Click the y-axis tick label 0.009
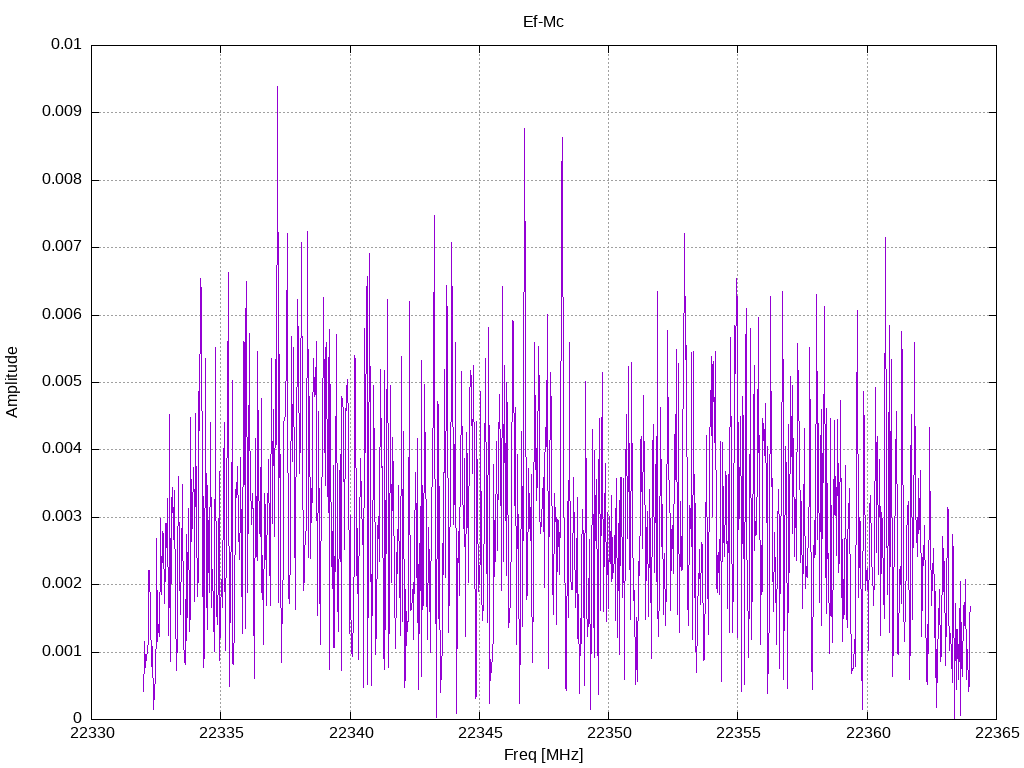Viewport: 1024px width, 768px height. coord(62,111)
